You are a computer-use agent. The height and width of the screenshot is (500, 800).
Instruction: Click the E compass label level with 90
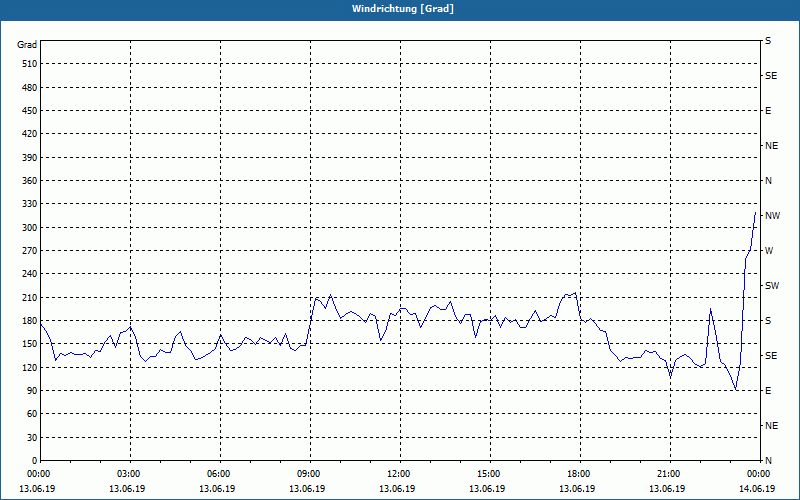pos(768,391)
